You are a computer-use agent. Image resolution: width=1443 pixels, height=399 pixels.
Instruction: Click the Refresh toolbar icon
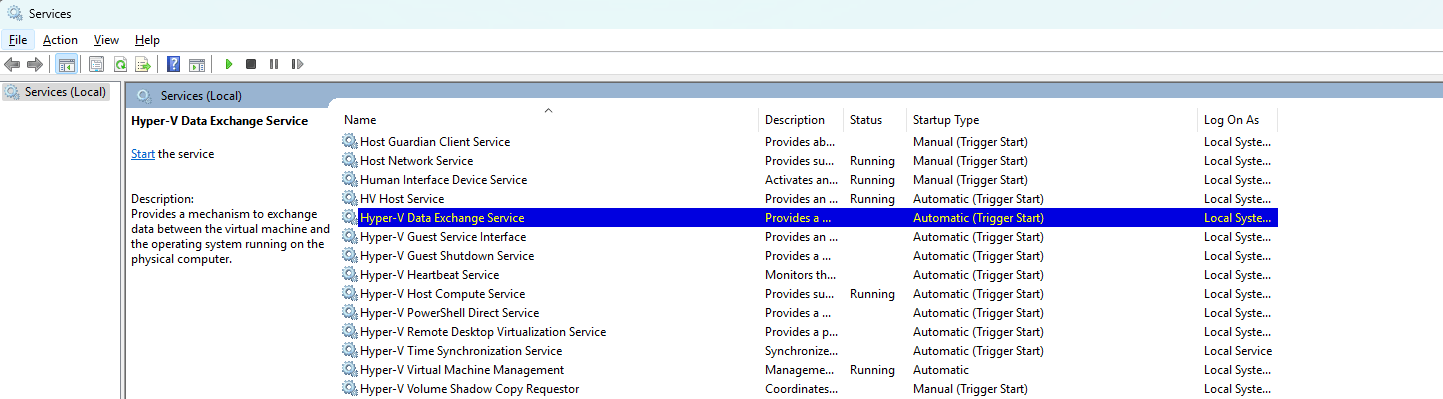click(x=120, y=64)
